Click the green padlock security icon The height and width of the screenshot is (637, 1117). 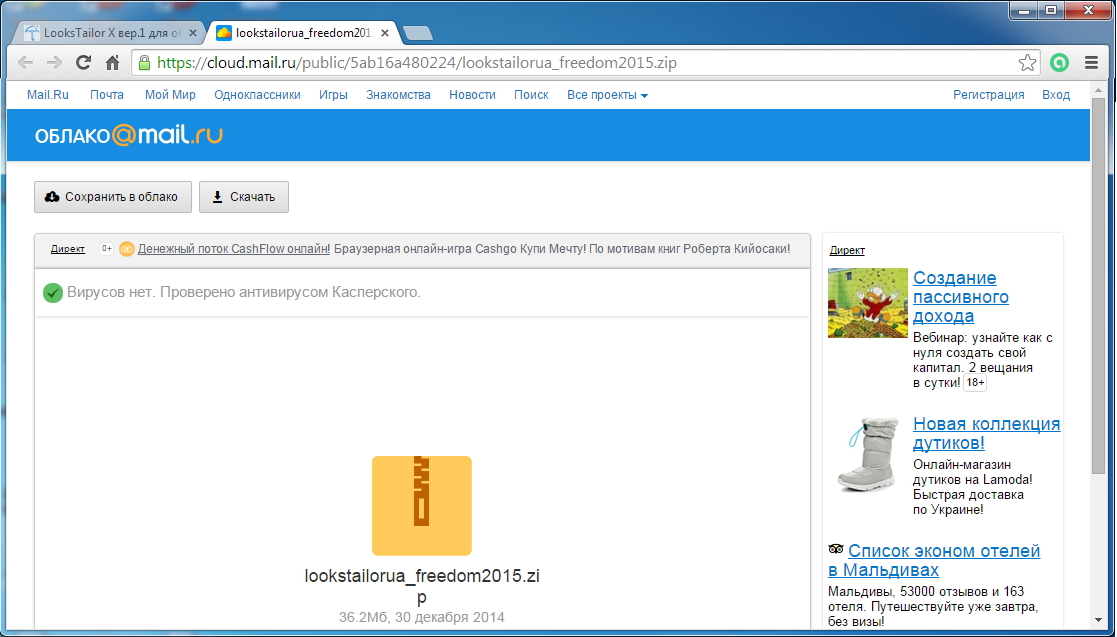(x=145, y=63)
